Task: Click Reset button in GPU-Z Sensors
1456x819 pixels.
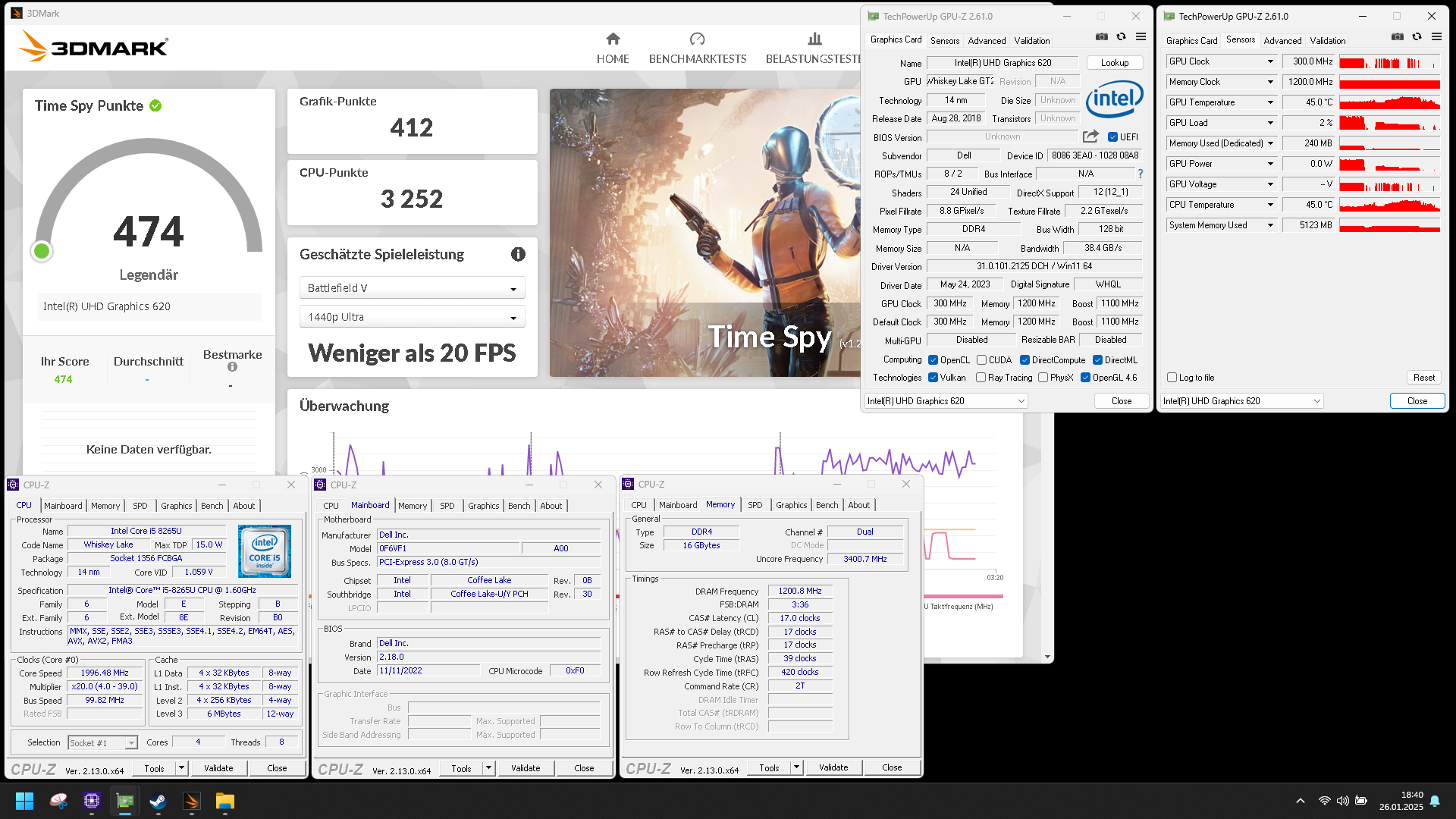Action: coord(1423,378)
